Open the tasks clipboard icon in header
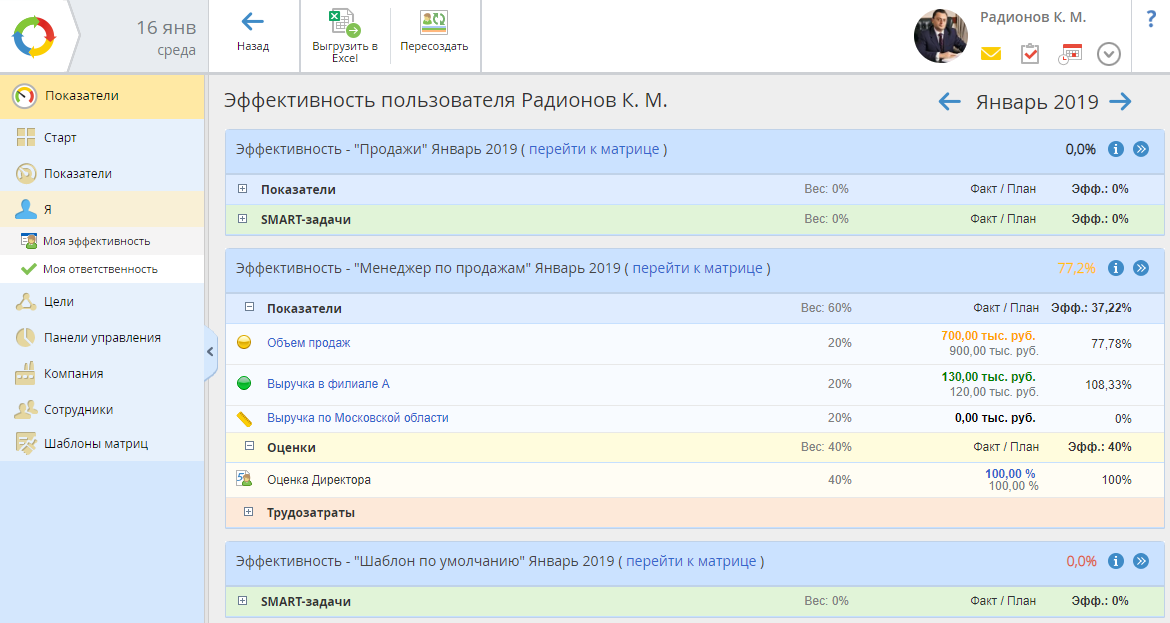Image resolution: width=1170 pixels, height=623 pixels. (1030, 54)
